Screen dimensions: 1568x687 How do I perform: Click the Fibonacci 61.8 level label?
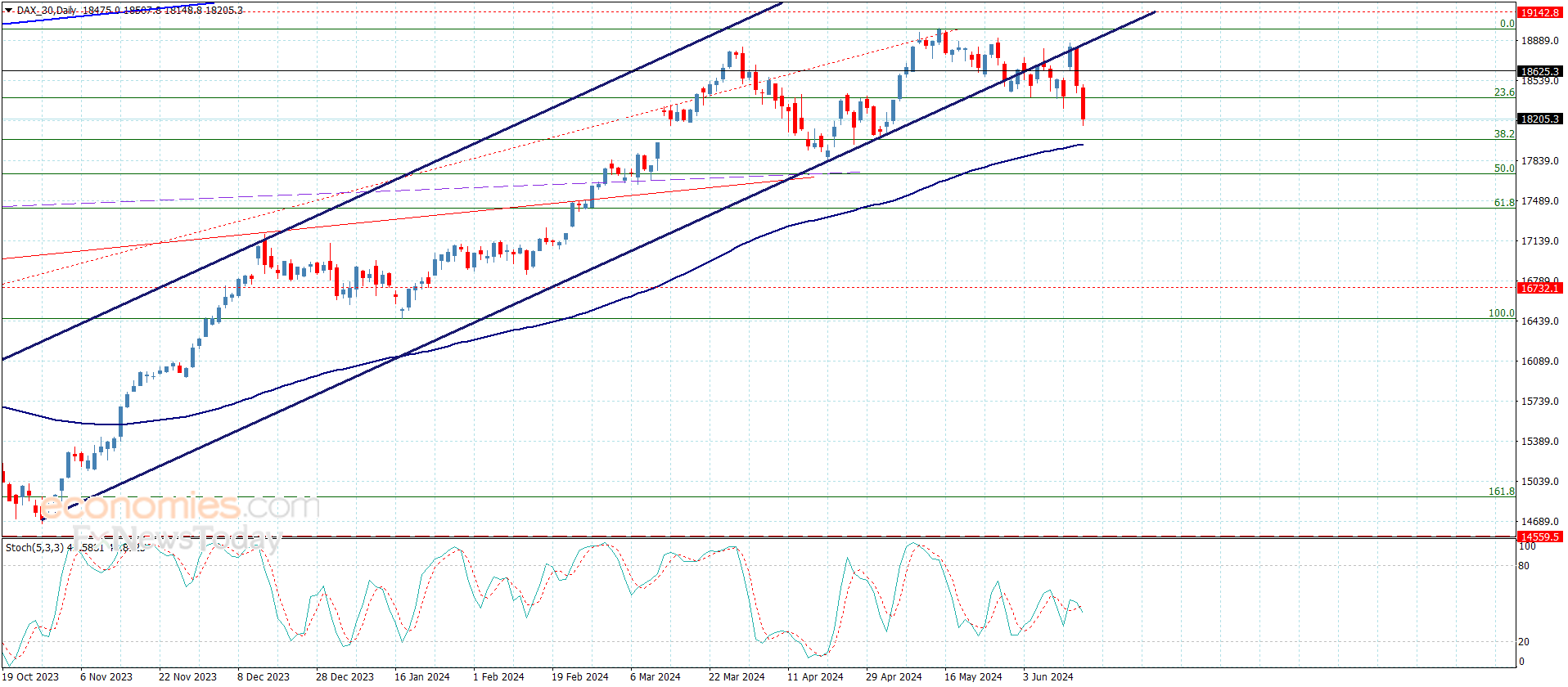tap(1504, 203)
